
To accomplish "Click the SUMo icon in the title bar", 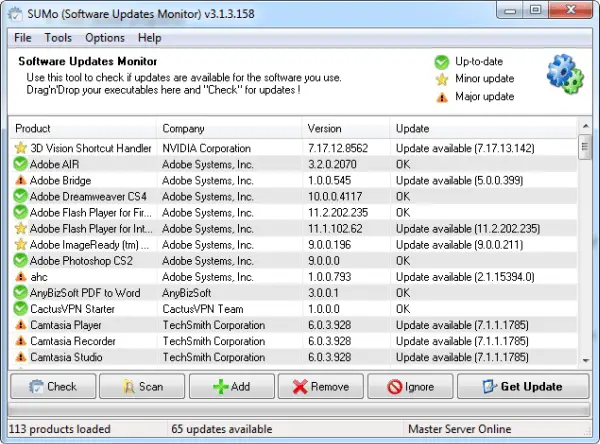I will click(15, 14).
